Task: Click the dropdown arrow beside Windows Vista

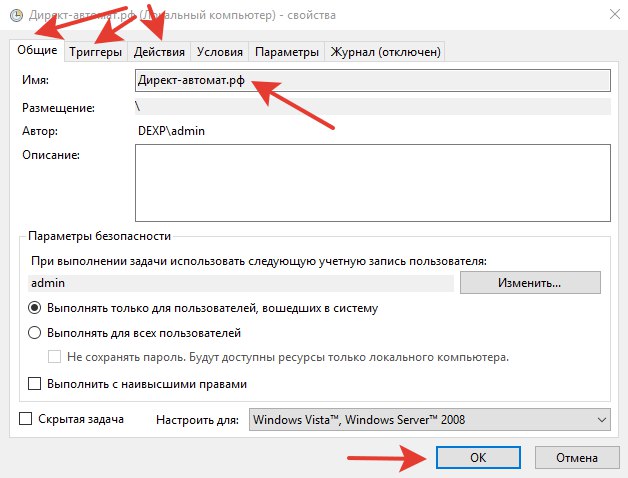Action: coord(600,420)
